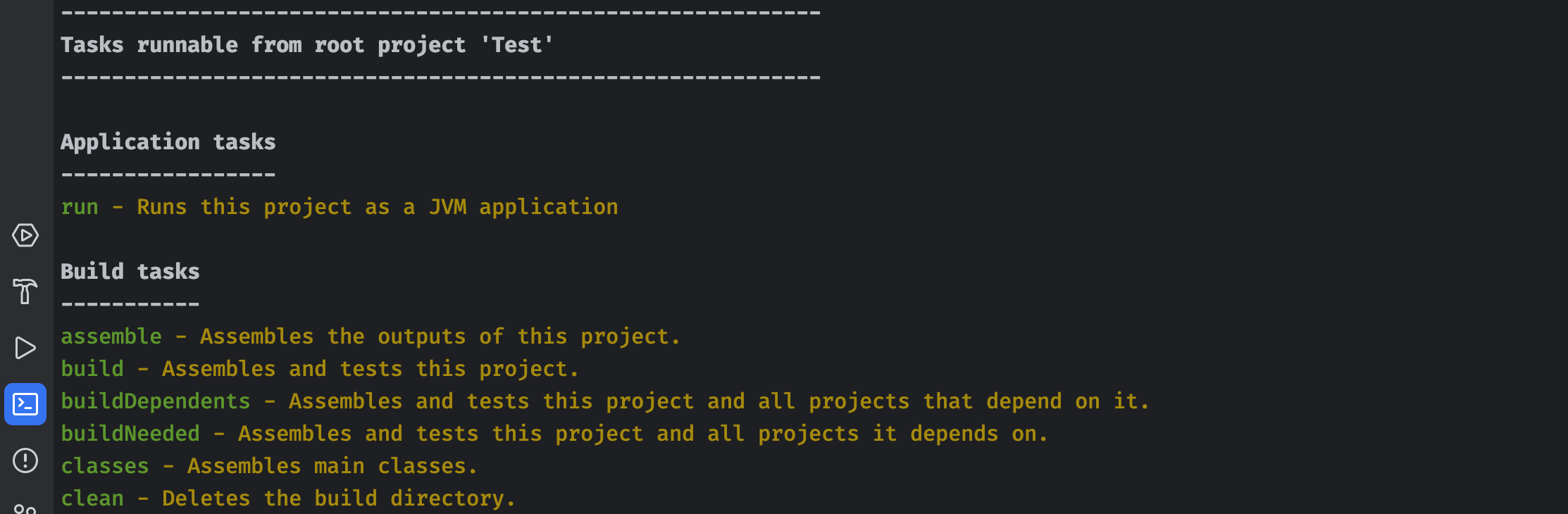Click the 'classes' task name
The height and width of the screenshot is (514, 1568).
(105, 466)
